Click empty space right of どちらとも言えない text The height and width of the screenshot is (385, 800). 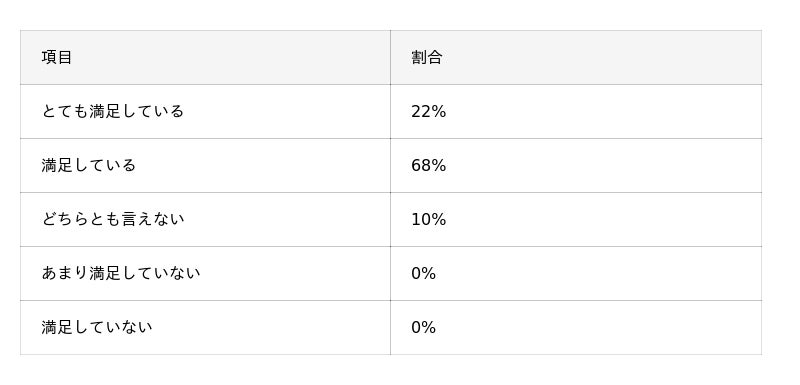tap(287, 219)
